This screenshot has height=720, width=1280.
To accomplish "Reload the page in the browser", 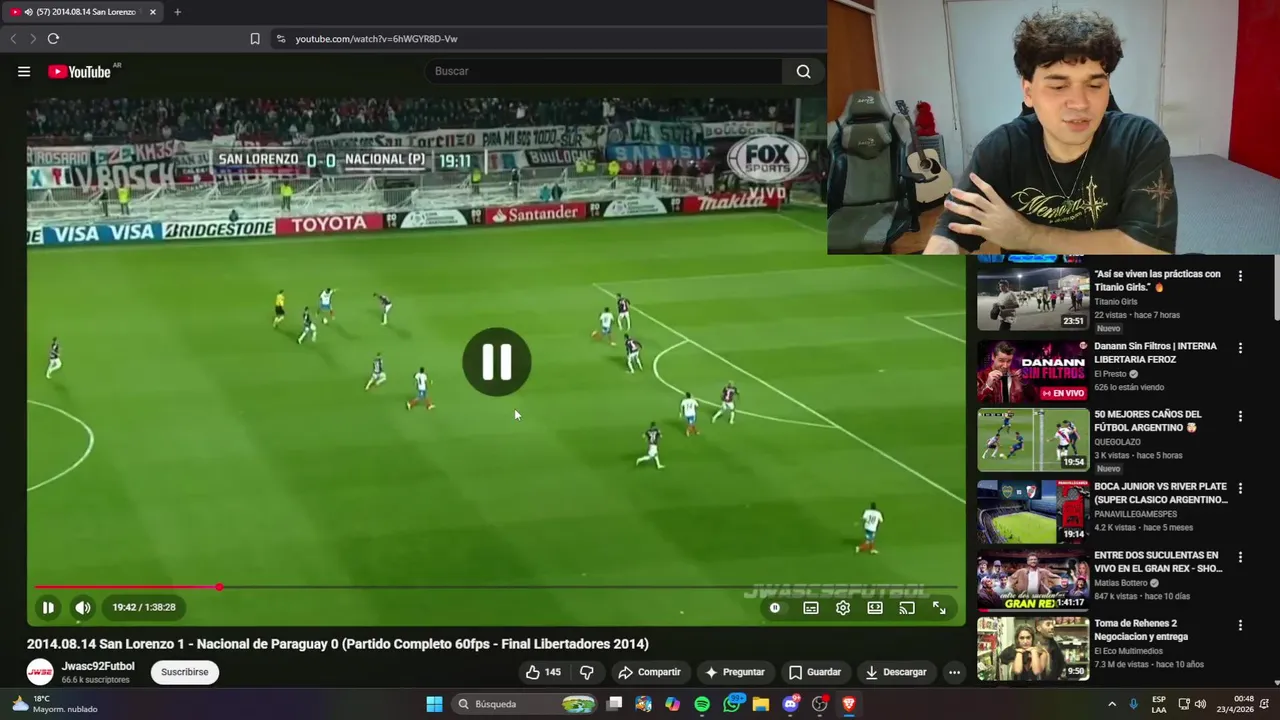I will point(53,39).
